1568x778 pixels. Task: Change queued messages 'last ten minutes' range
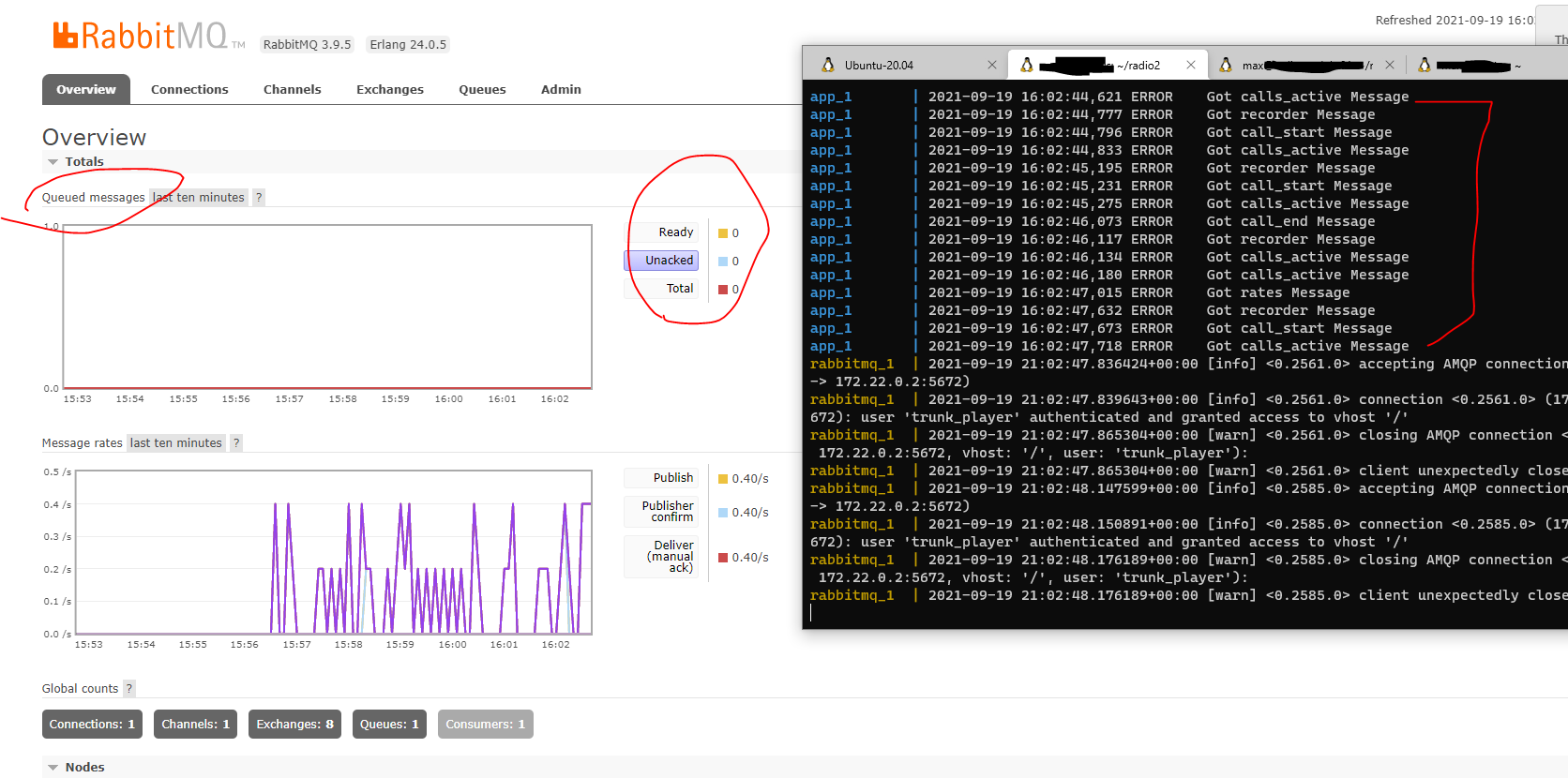tap(199, 197)
